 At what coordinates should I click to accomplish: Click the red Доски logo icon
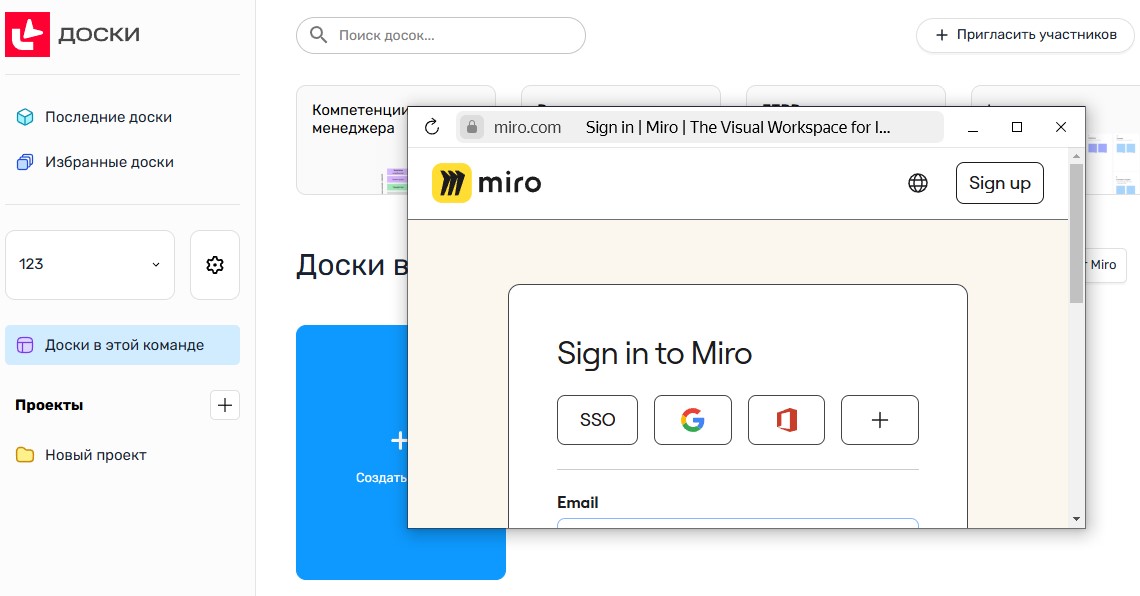[x=28, y=34]
